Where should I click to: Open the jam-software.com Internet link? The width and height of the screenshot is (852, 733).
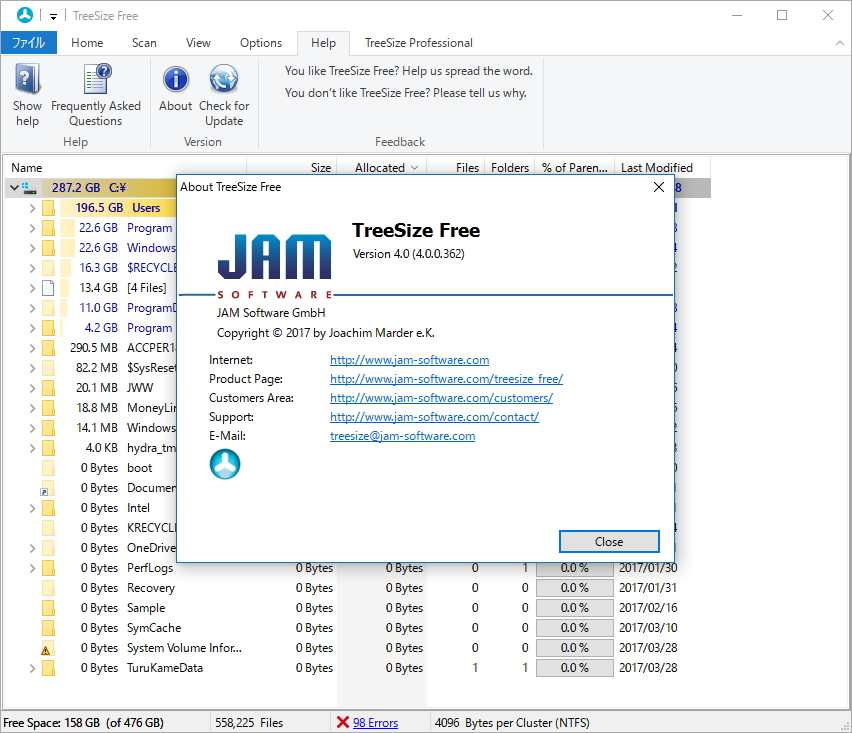pyautogui.click(x=409, y=360)
